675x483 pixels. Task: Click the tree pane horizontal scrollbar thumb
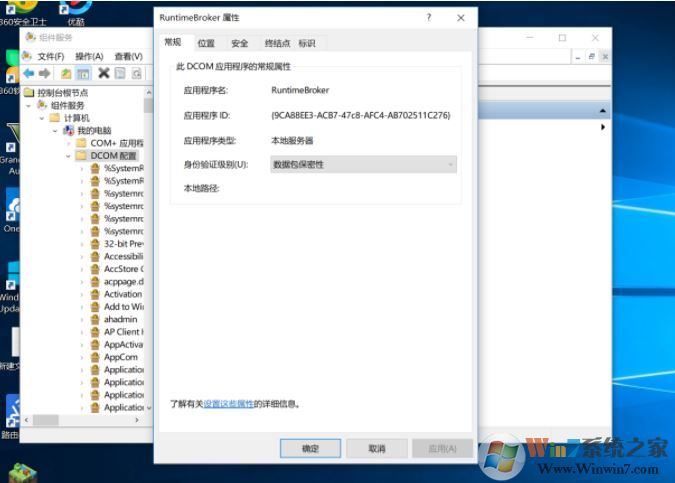tap(46, 420)
